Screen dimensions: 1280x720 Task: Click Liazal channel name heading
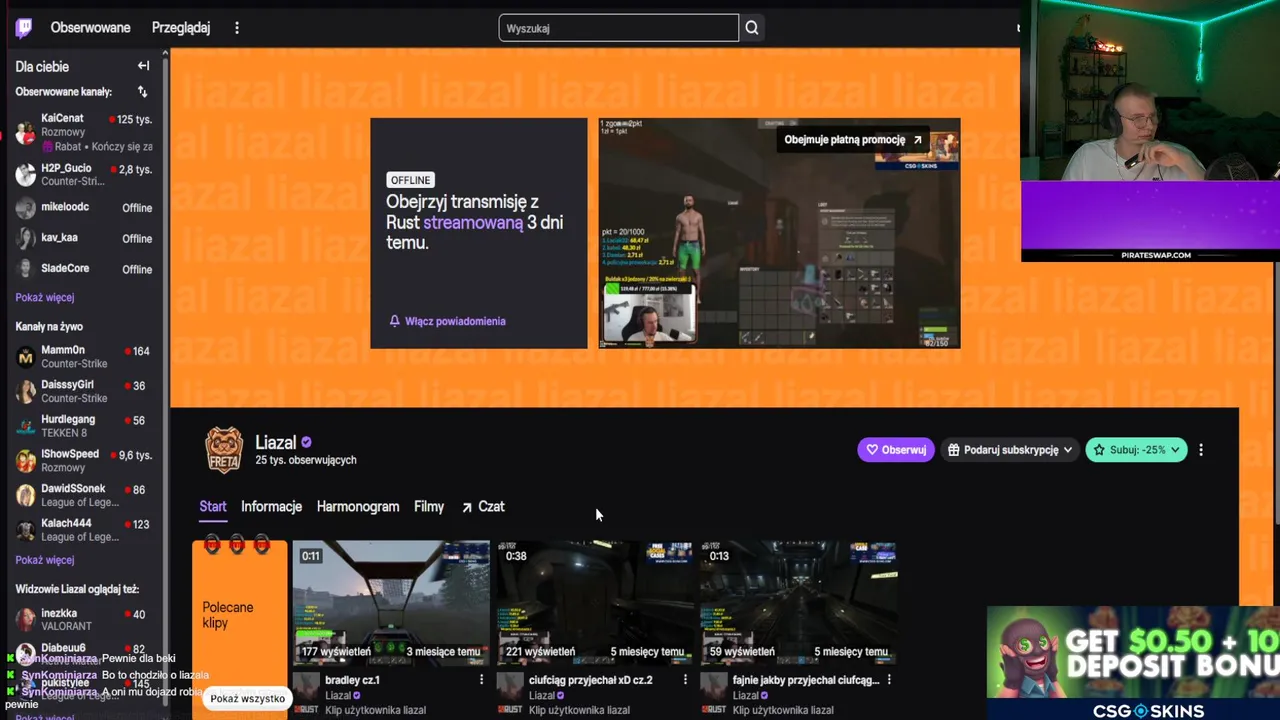(275, 442)
